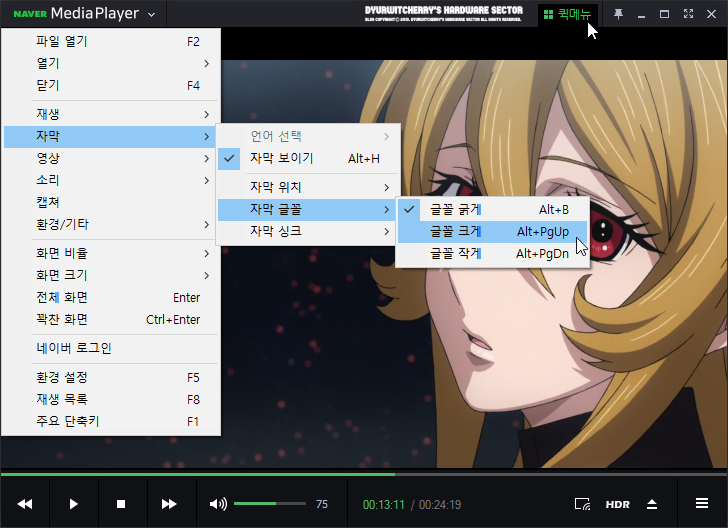Start playback with the play button
This screenshot has height=528, width=728.
pos(73,504)
